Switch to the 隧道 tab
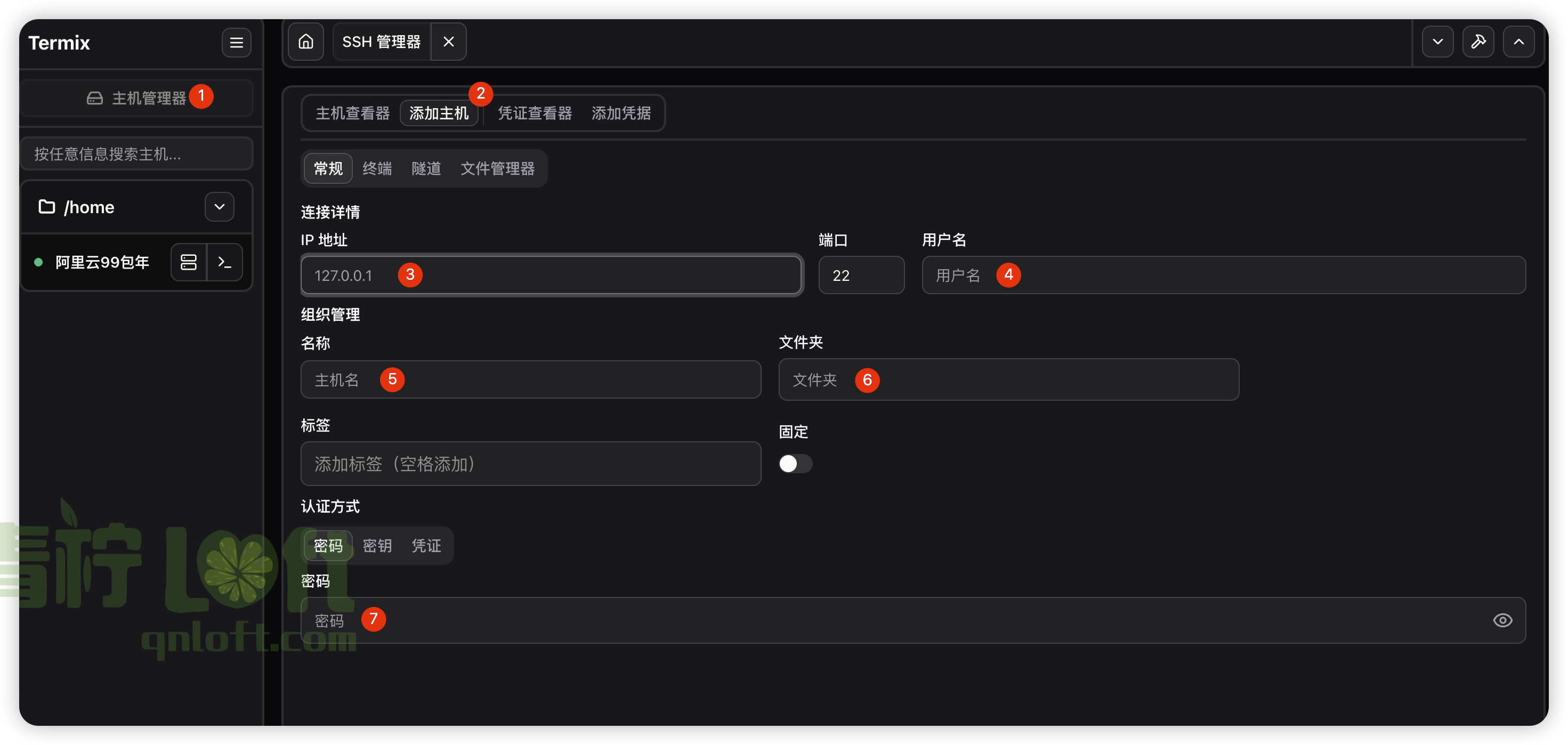Screen dimensions: 1568x745 (x=425, y=168)
